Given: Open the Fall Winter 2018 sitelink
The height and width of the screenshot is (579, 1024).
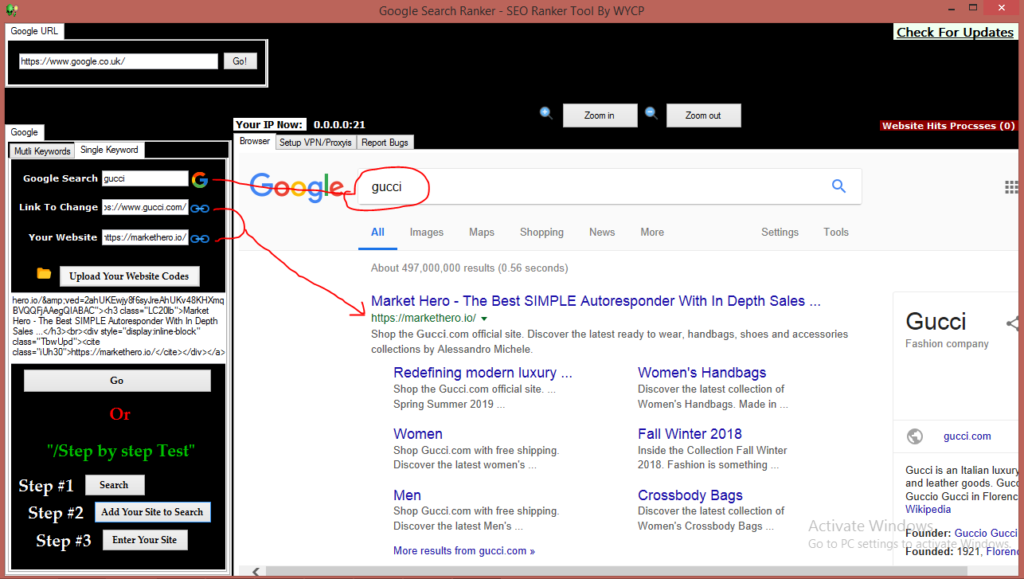Looking at the screenshot, I should 690,434.
